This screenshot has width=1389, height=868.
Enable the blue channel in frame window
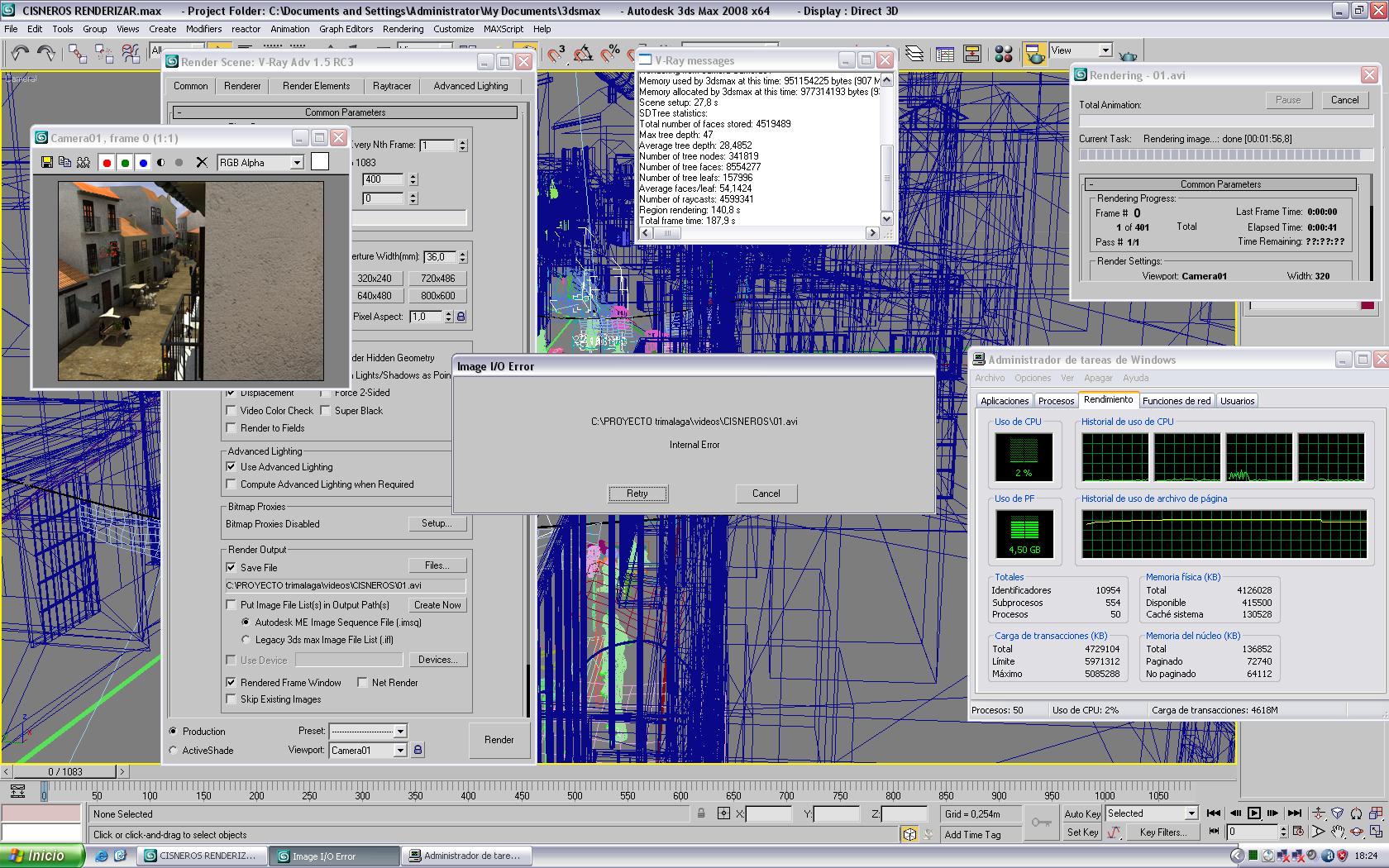[x=143, y=163]
